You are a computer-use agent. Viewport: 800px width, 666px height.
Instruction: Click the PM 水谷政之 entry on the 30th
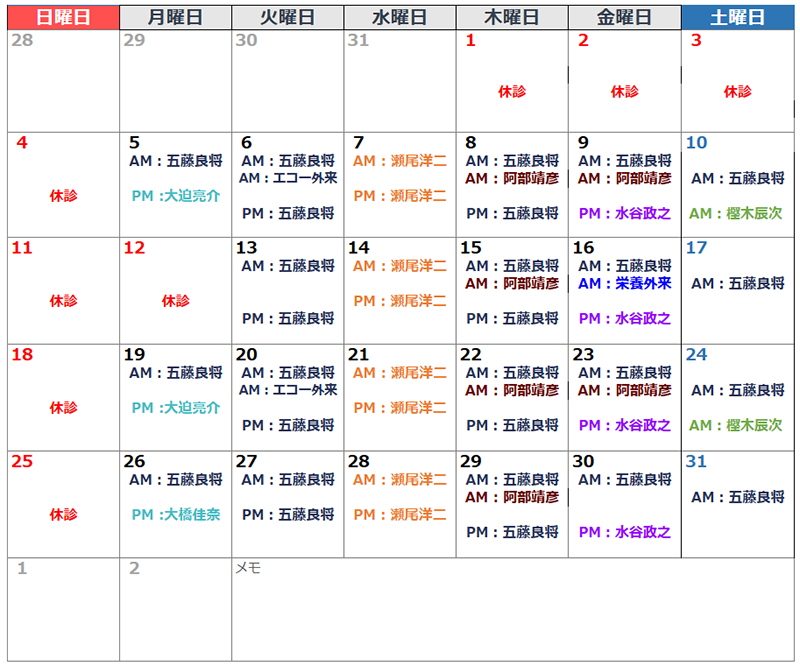[624, 532]
